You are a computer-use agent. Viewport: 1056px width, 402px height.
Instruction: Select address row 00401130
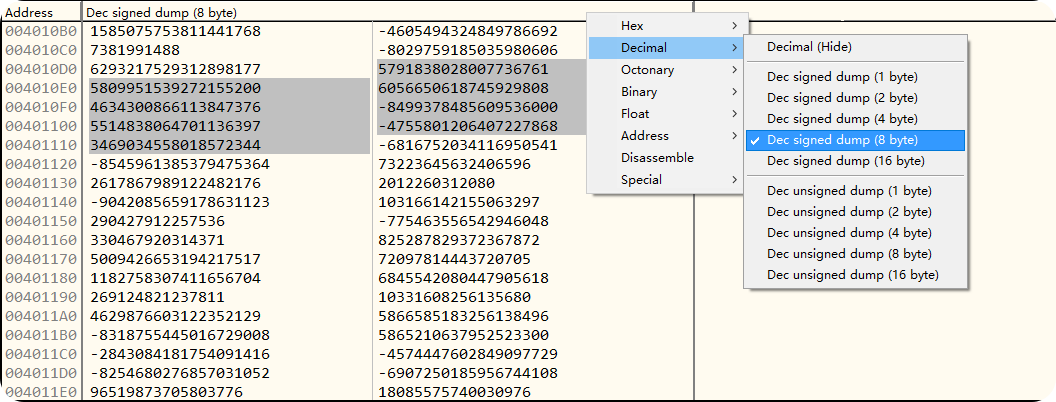[40, 182]
